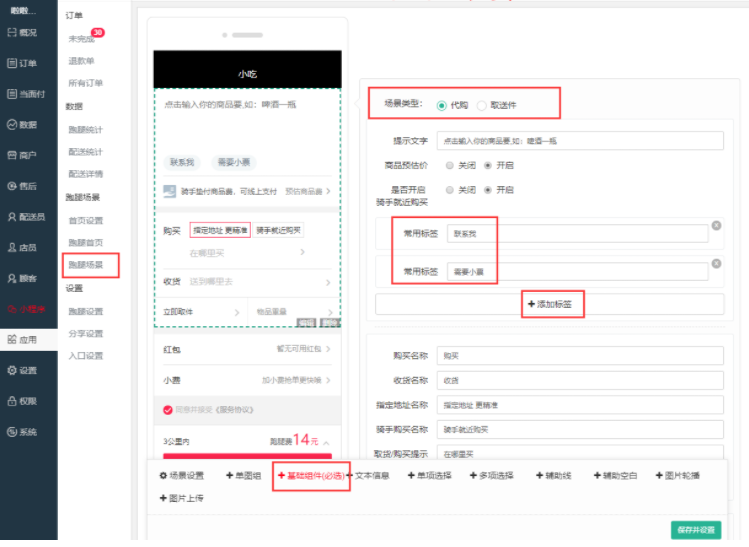Select 代购 scene type radio

pos(442,106)
